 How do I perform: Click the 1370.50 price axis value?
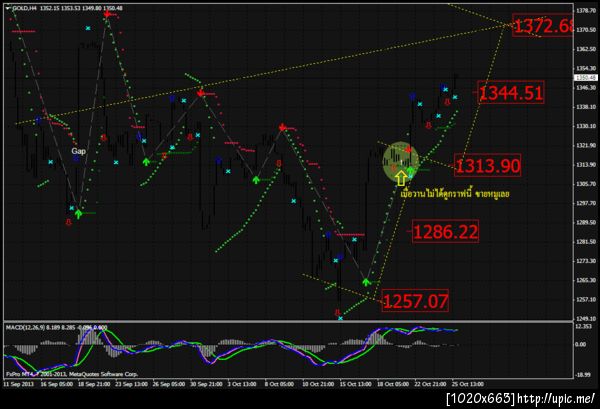pos(586,29)
